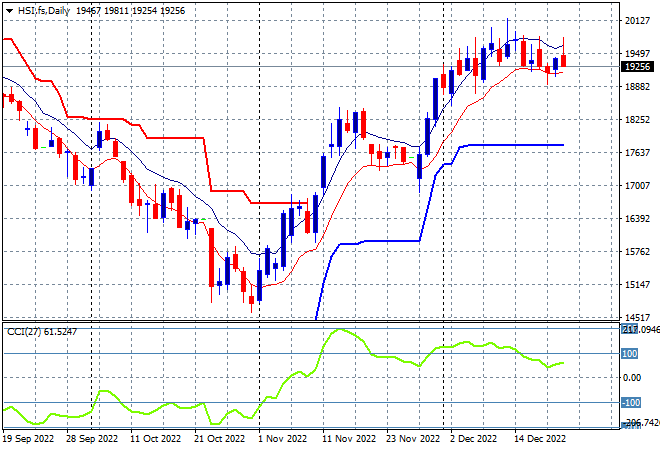Select the flat thick blue support line
Viewport: 660px width, 450px height.
point(516,145)
